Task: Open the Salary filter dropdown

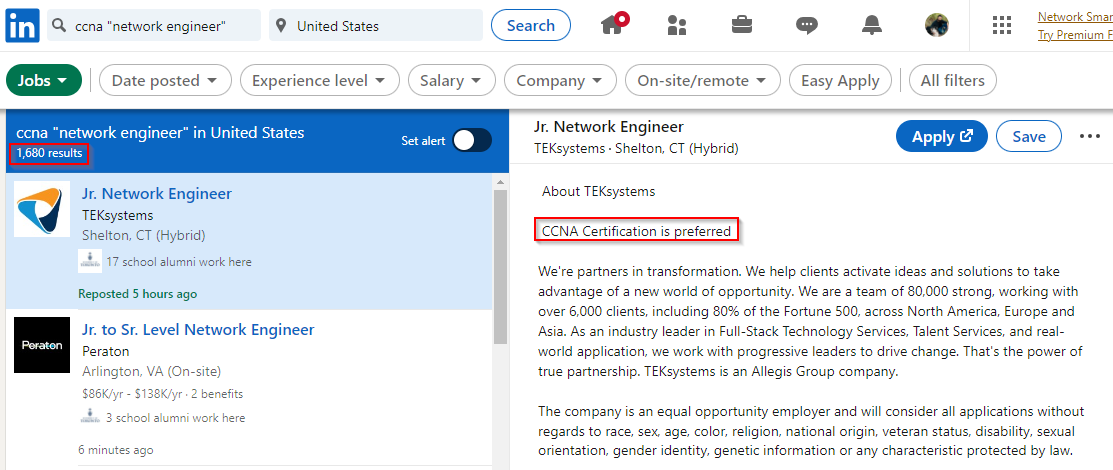Action: (x=451, y=81)
